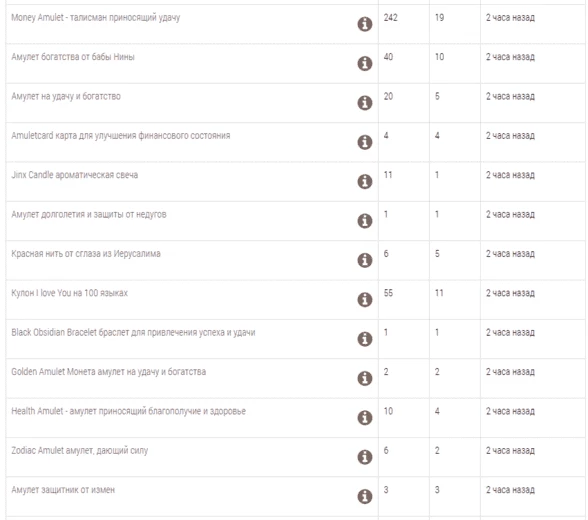Show info for Amuletcard карта row
The width and height of the screenshot is (588, 520).
(364, 142)
